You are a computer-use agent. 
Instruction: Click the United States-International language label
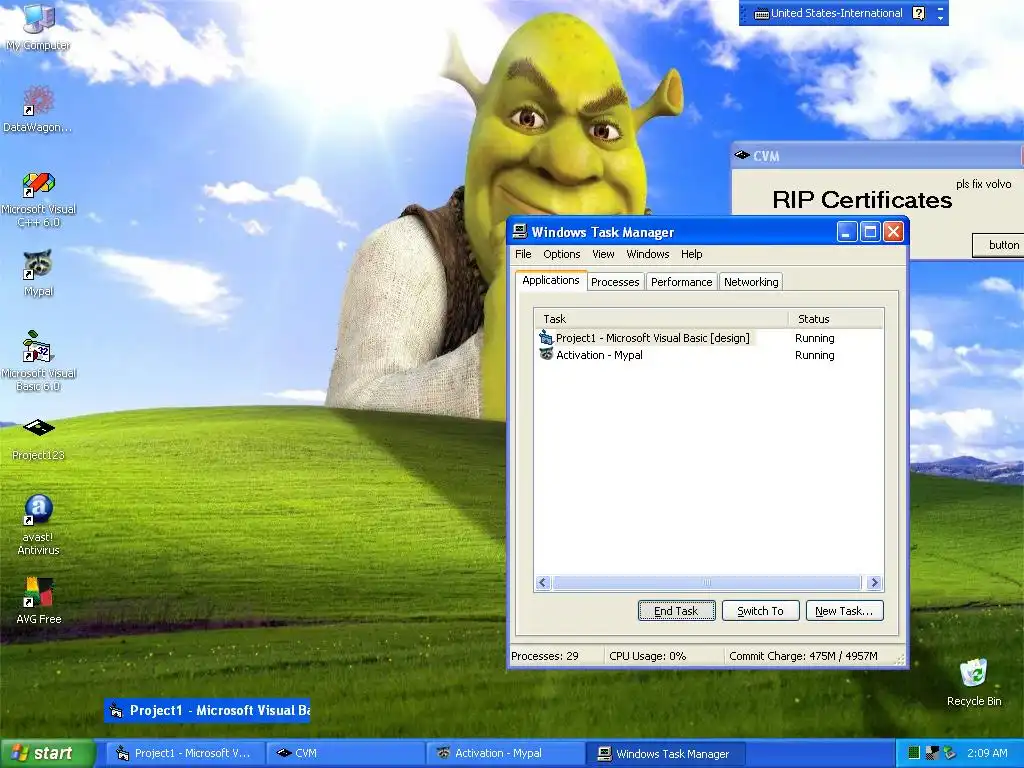pyautogui.click(x=837, y=13)
